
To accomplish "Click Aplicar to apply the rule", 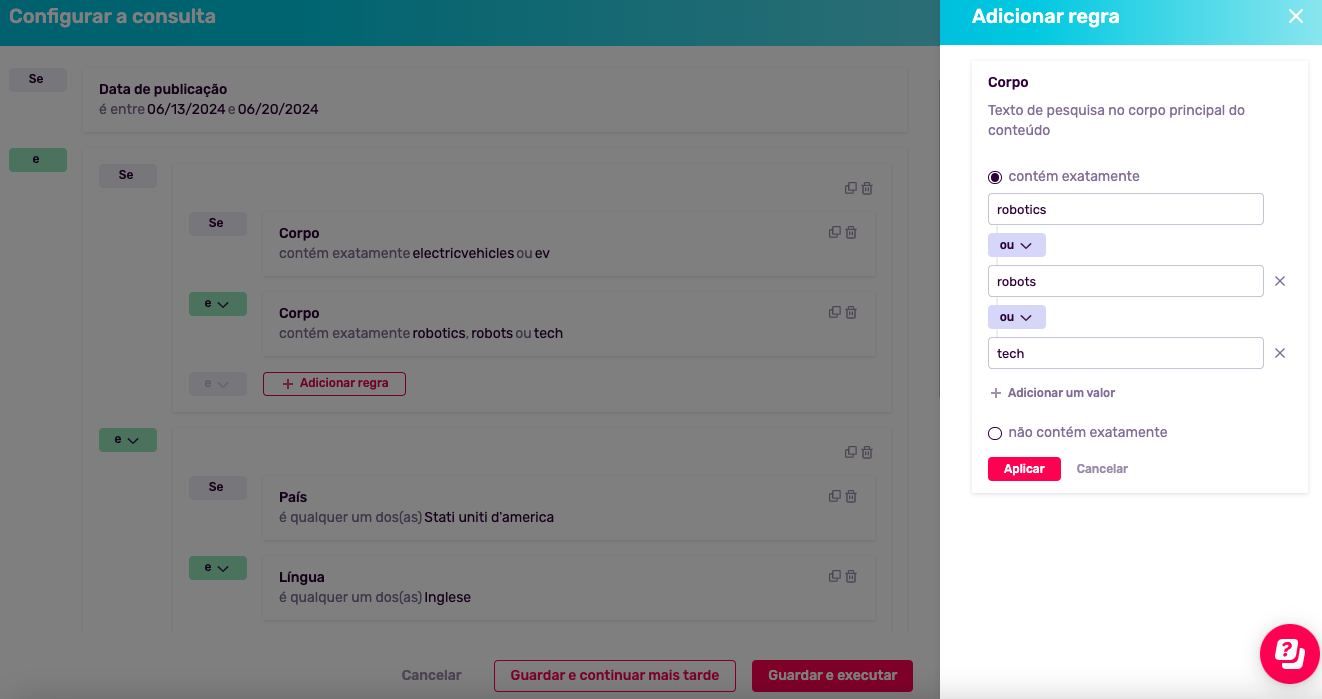I will (1024, 469).
